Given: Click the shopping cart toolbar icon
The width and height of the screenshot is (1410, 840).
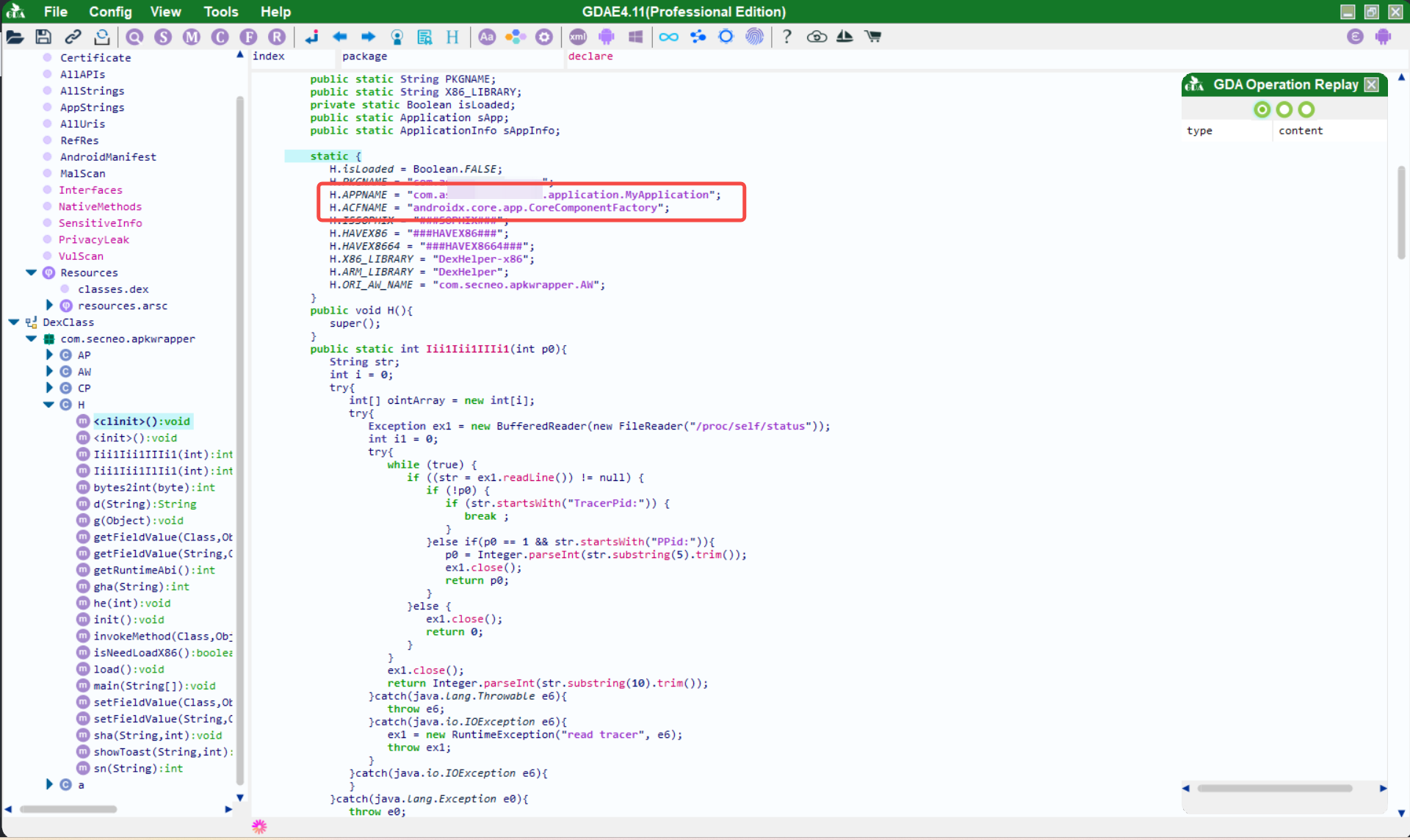Looking at the screenshot, I should pyautogui.click(x=873, y=37).
